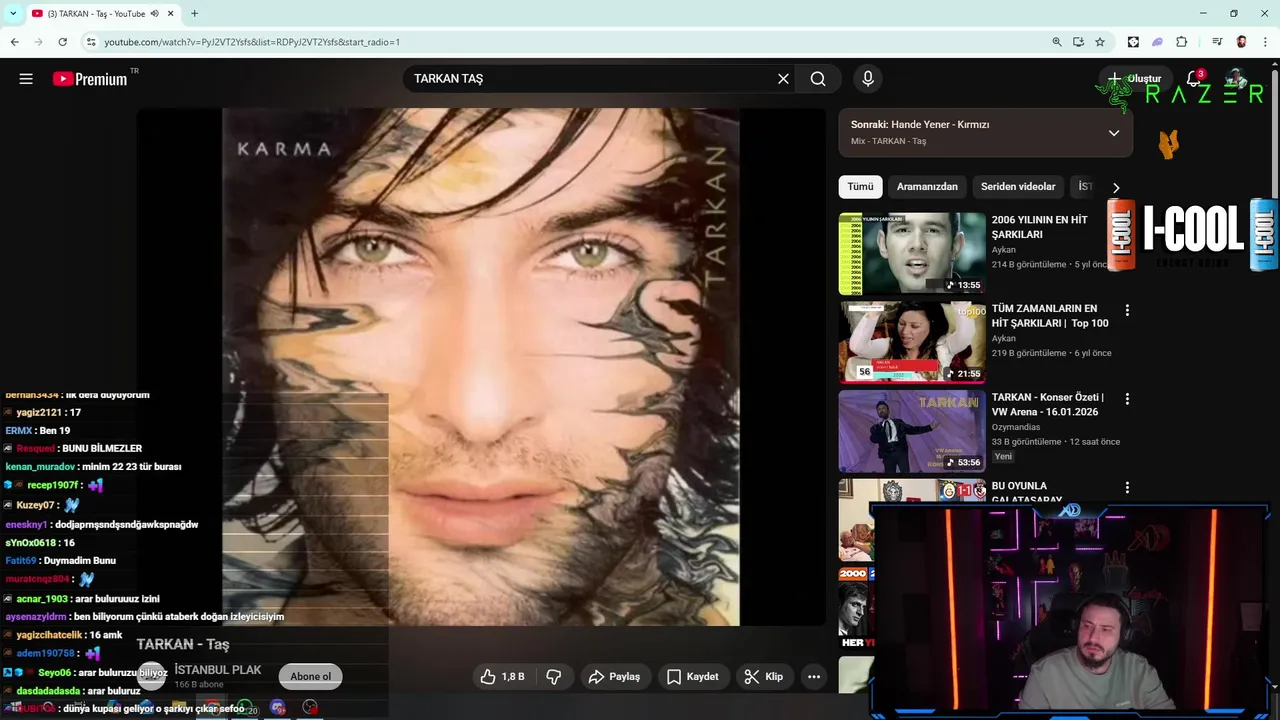Clear the search box with the X

pyautogui.click(x=783, y=79)
